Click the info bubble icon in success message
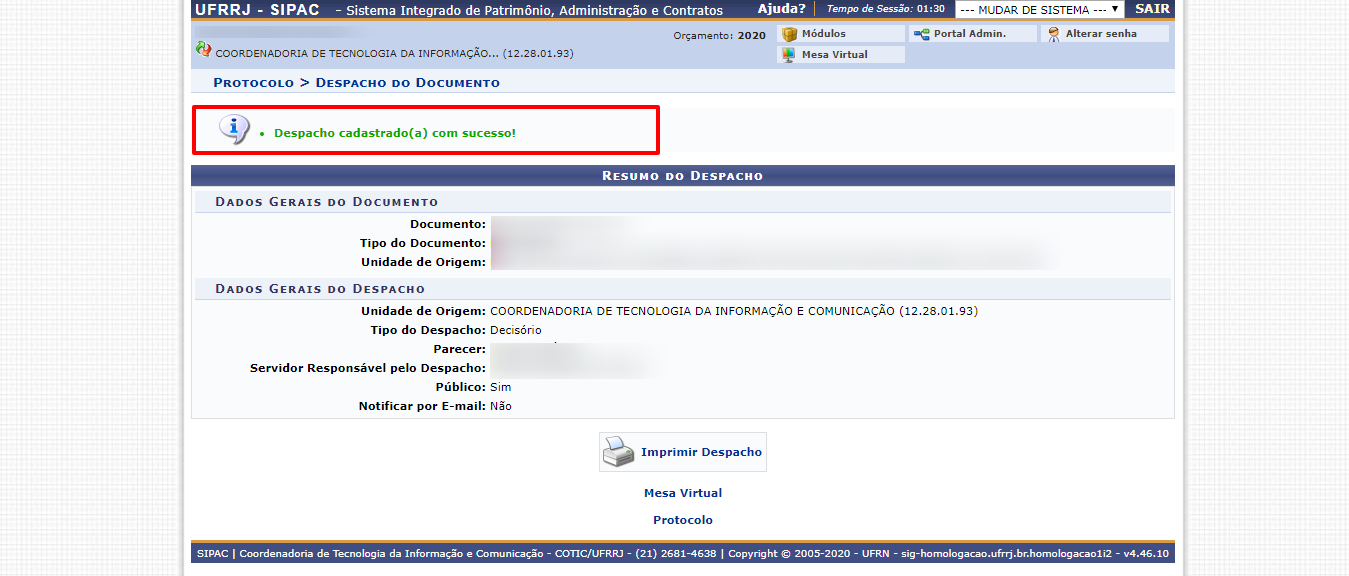Viewport: 1349px width, 576px height. (x=233, y=130)
